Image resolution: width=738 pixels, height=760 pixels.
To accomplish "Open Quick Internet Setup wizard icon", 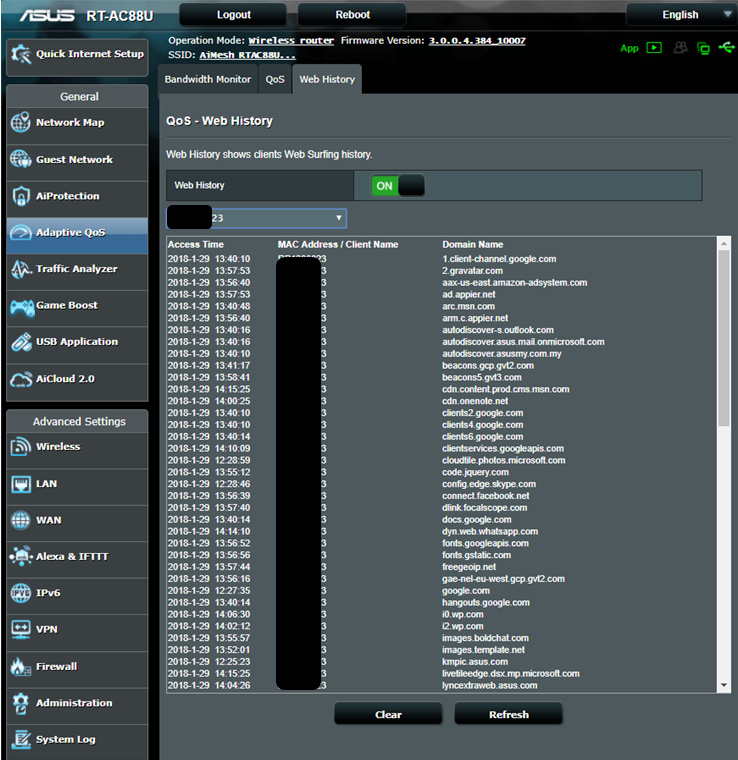I will 21,54.
